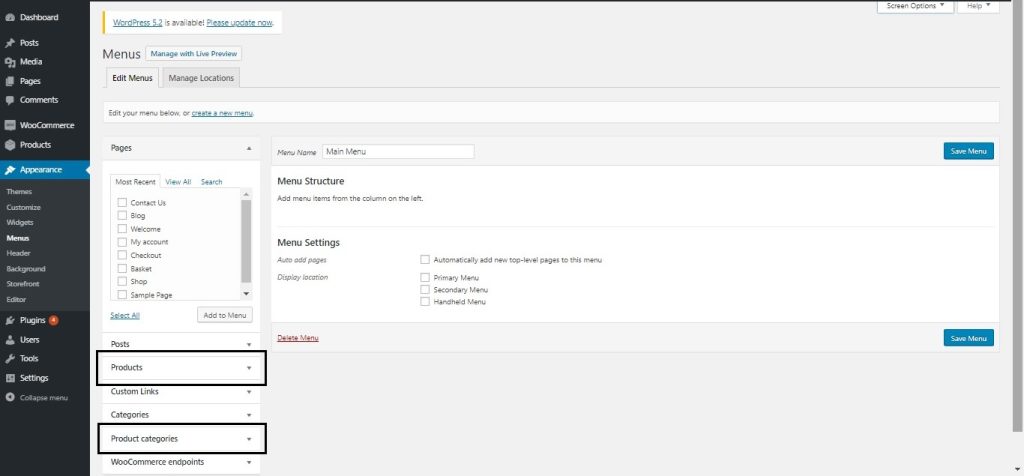Click the Dashboard icon in sidebar
This screenshot has height=476, width=1024.
click(x=10, y=17)
